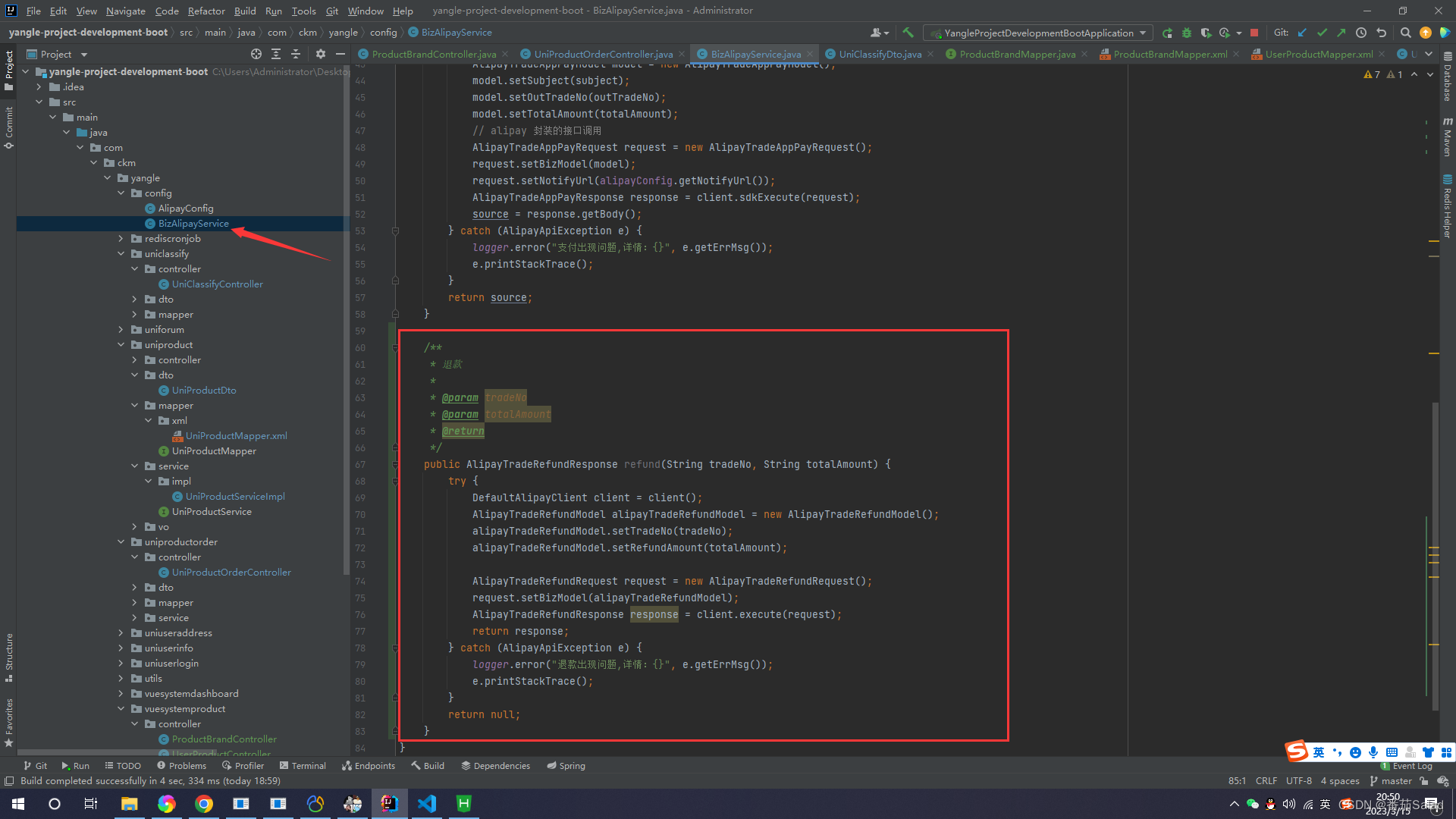Open the run configuration dropdown YangleProjectDevelopmentBootApplication
The image size is (1456, 819).
point(1038,33)
